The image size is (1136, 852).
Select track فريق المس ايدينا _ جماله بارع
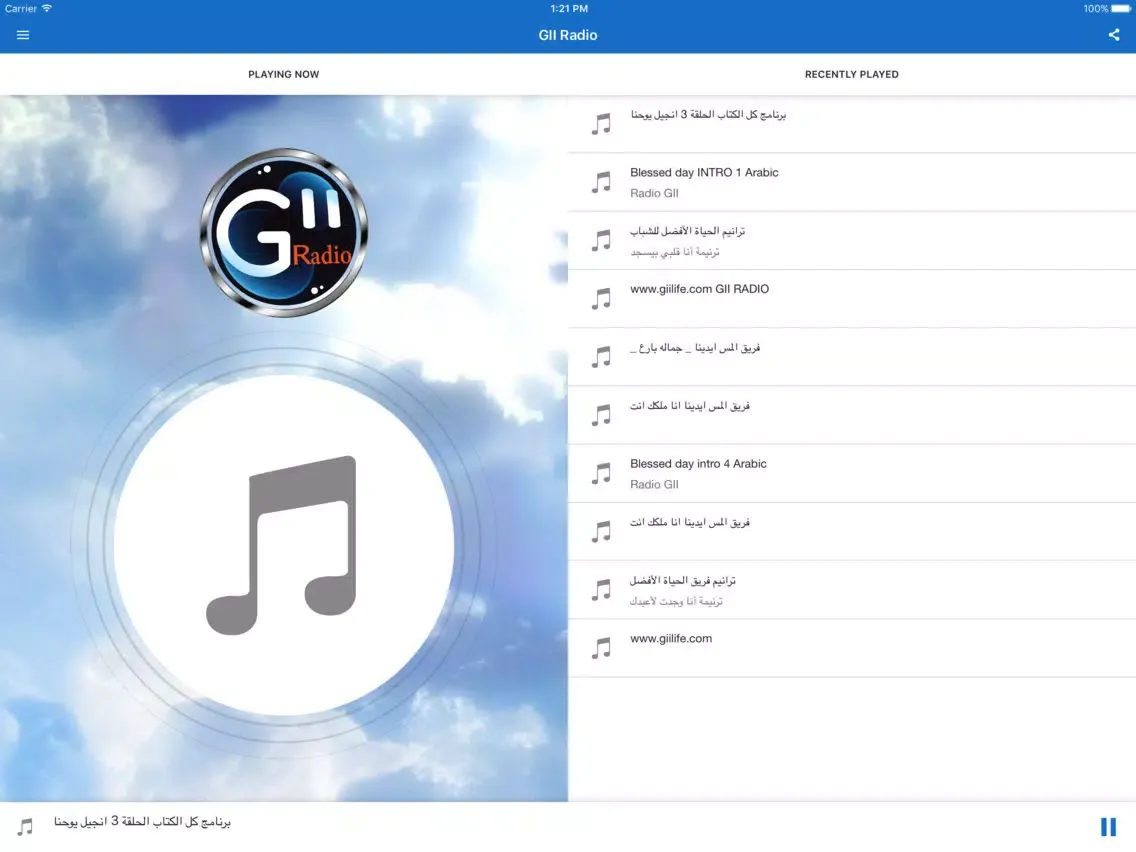coord(852,357)
